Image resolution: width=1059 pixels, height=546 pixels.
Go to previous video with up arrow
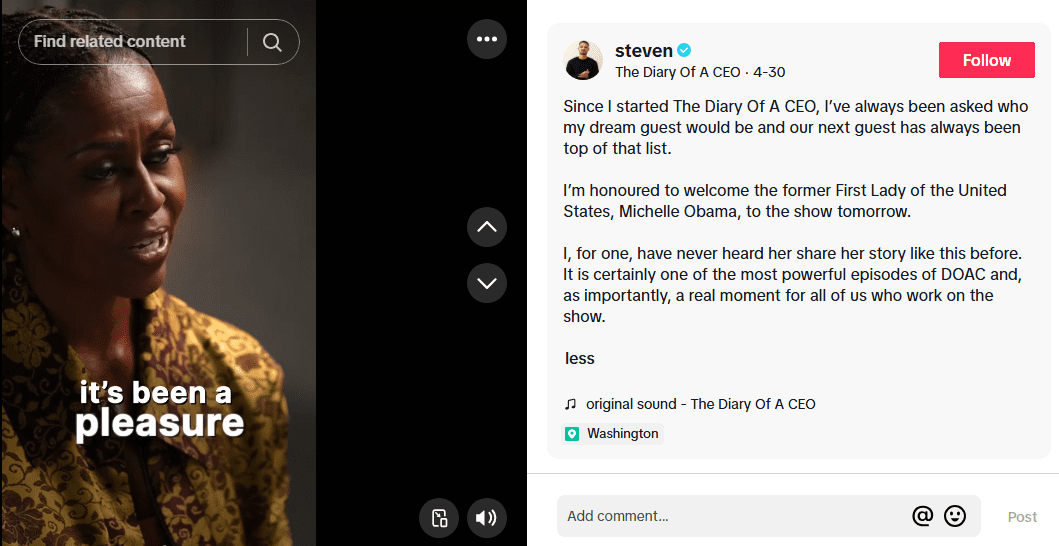pyautogui.click(x=487, y=227)
